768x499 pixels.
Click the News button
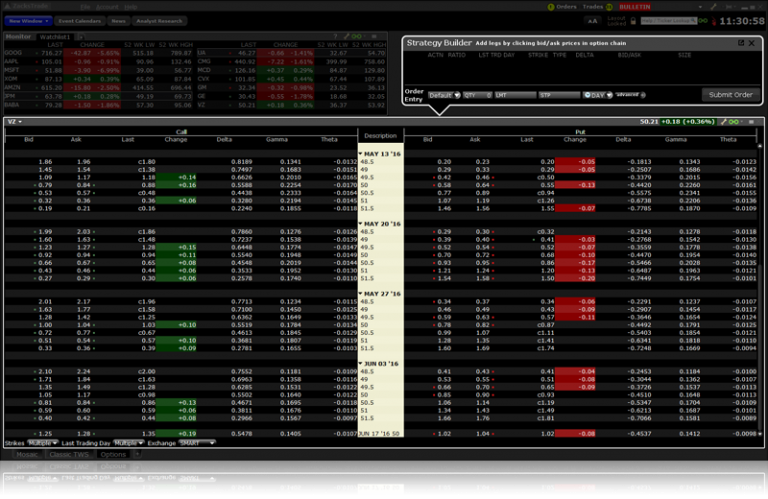(118, 21)
